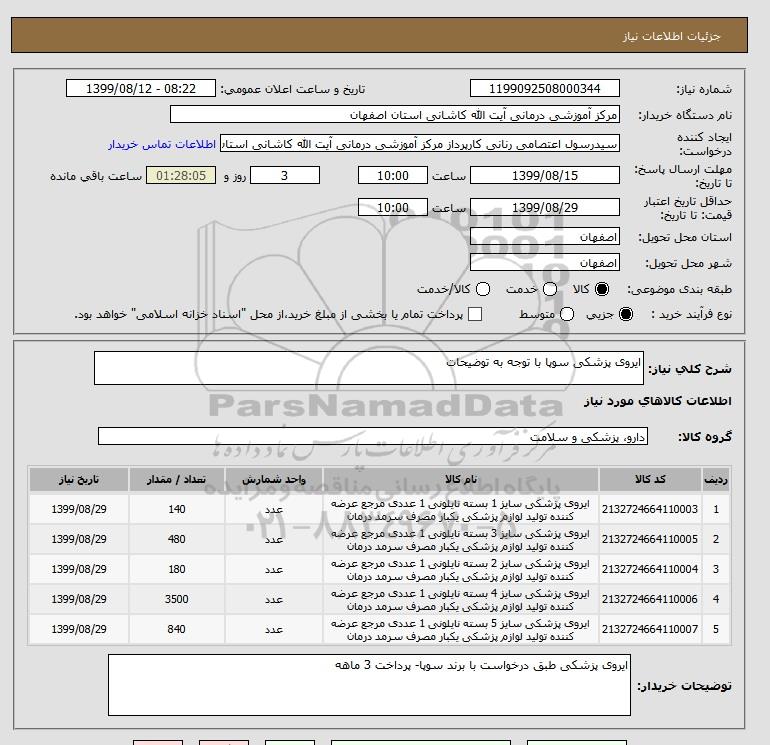Open the اطلاعات تماس خریدار link

coord(162,144)
